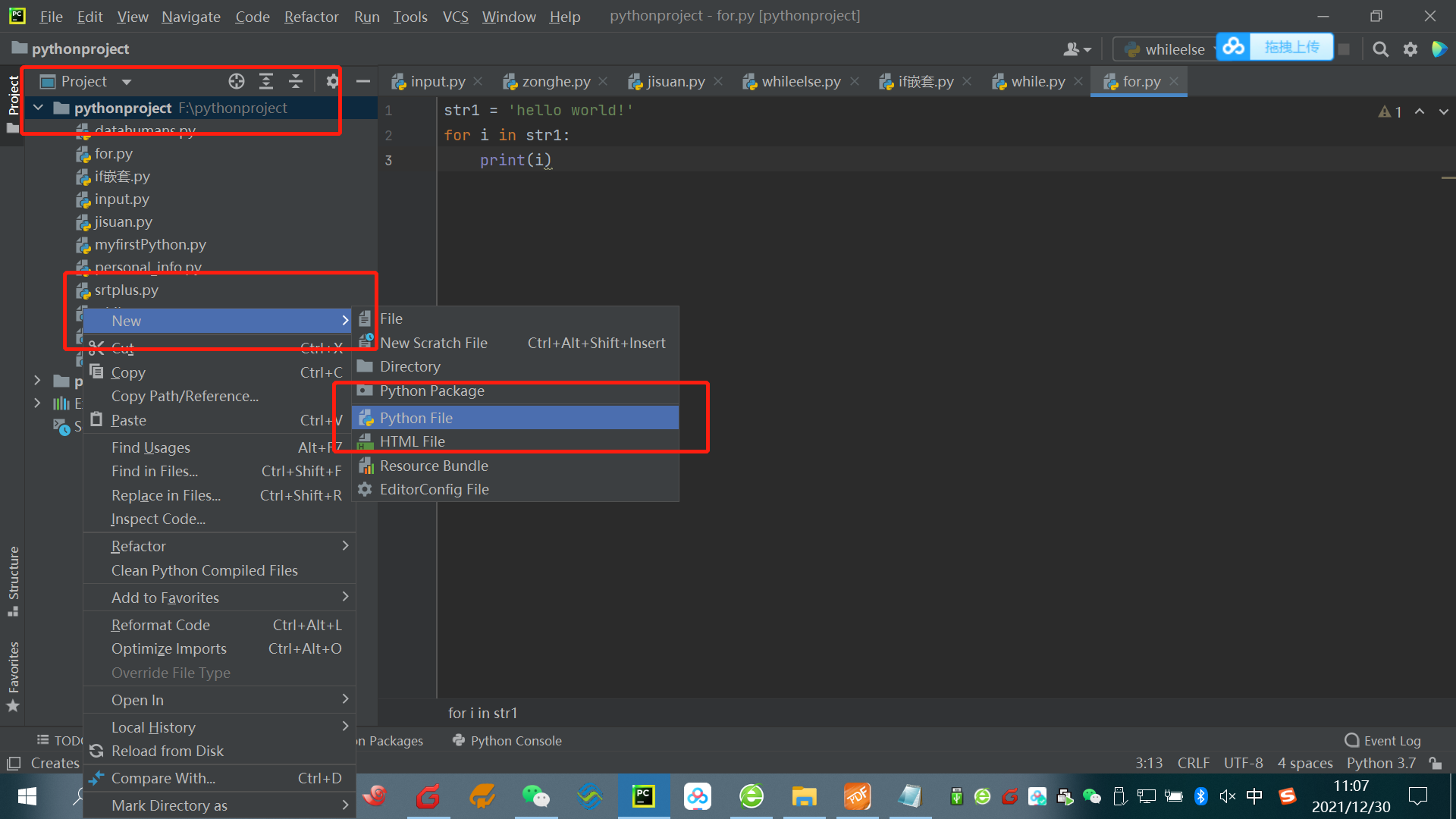Click the Search Everywhere magnifier icon
The image size is (1456, 819).
pyautogui.click(x=1381, y=49)
